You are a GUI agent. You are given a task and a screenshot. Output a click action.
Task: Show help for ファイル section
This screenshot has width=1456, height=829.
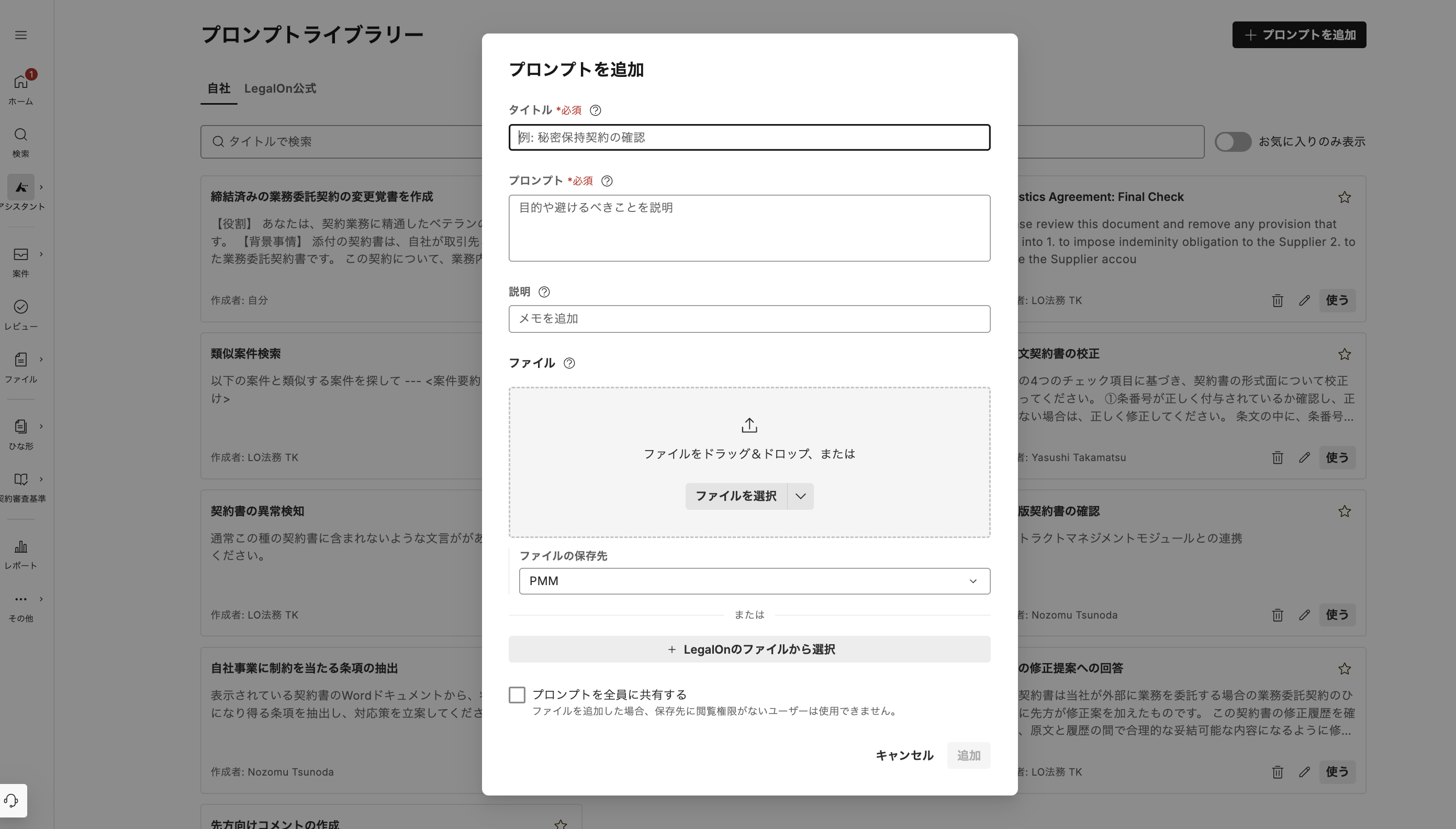569,363
